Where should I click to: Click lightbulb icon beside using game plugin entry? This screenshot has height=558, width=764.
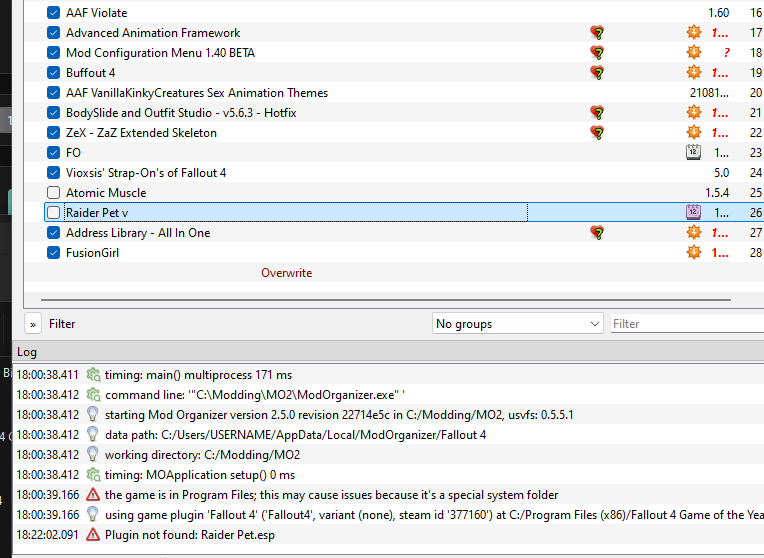pyautogui.click(x=93, y=514)
